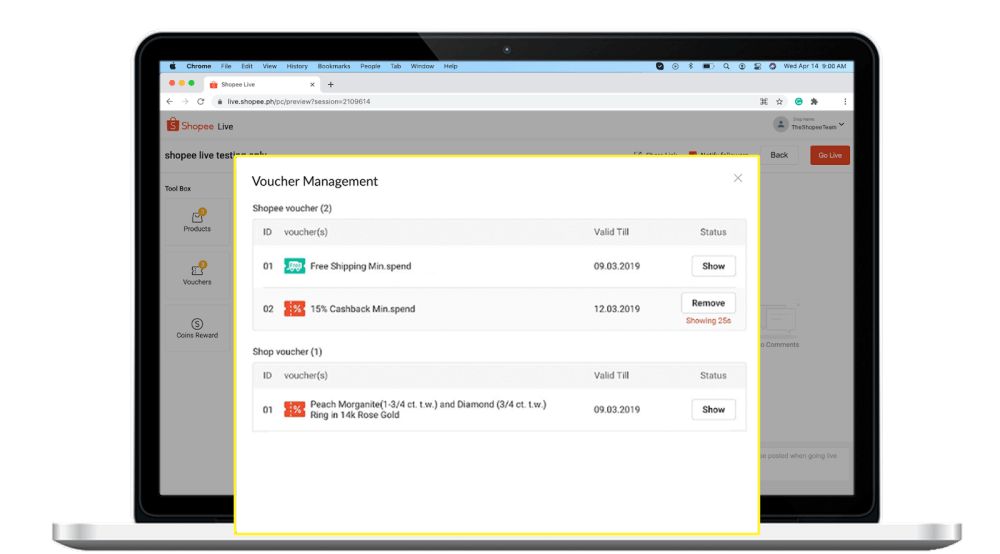The width and height of the screenshot is (1000, 554).
Task: Open the Apple menu
Action: [x=172, y=66]
